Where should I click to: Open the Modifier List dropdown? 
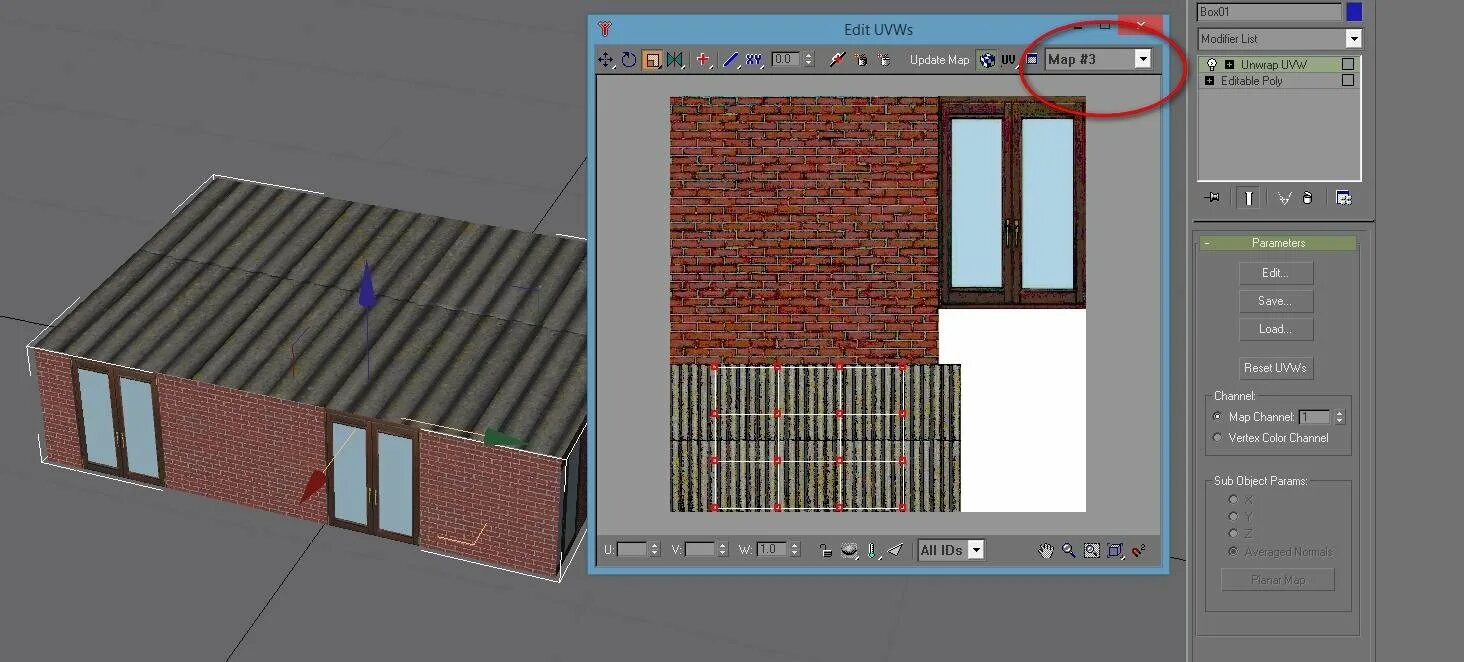1353,39
